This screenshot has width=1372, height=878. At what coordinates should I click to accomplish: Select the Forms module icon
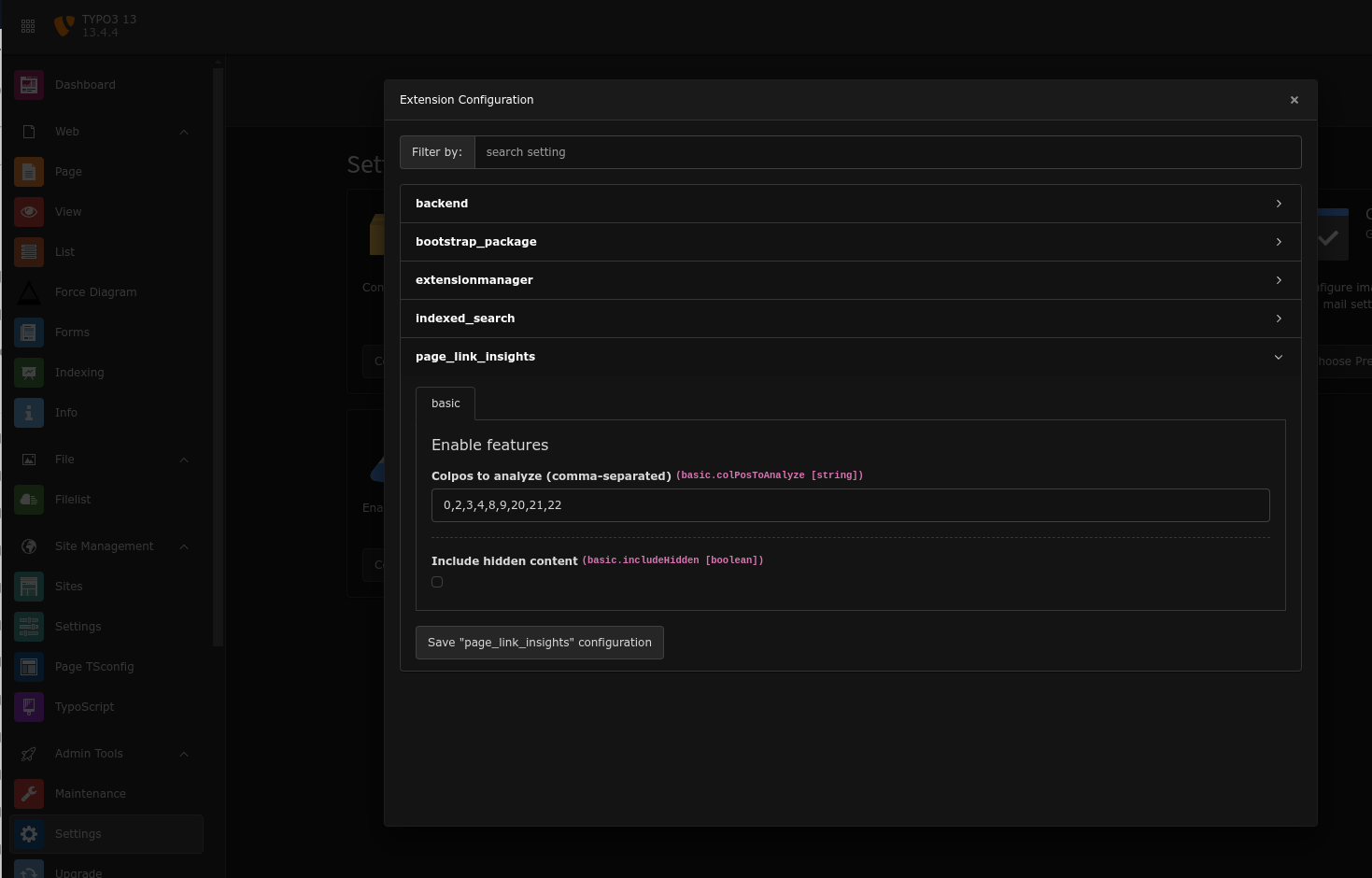[29, 333]
